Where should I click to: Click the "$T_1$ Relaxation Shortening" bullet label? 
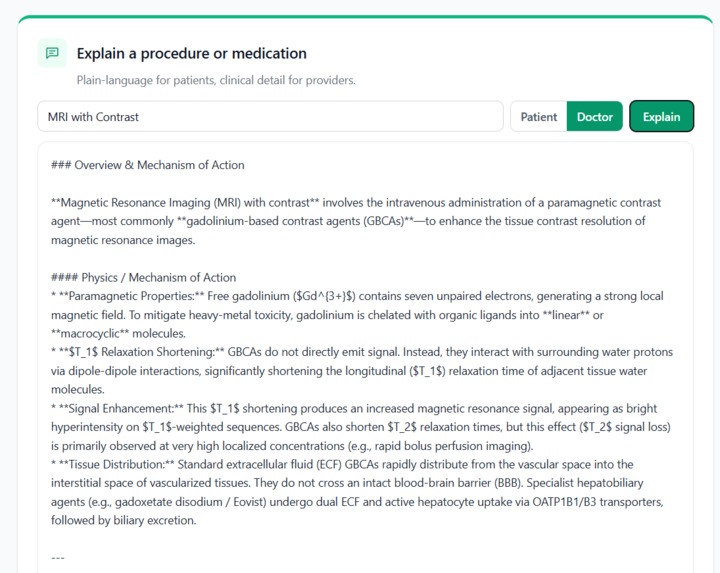coord(142,352)
